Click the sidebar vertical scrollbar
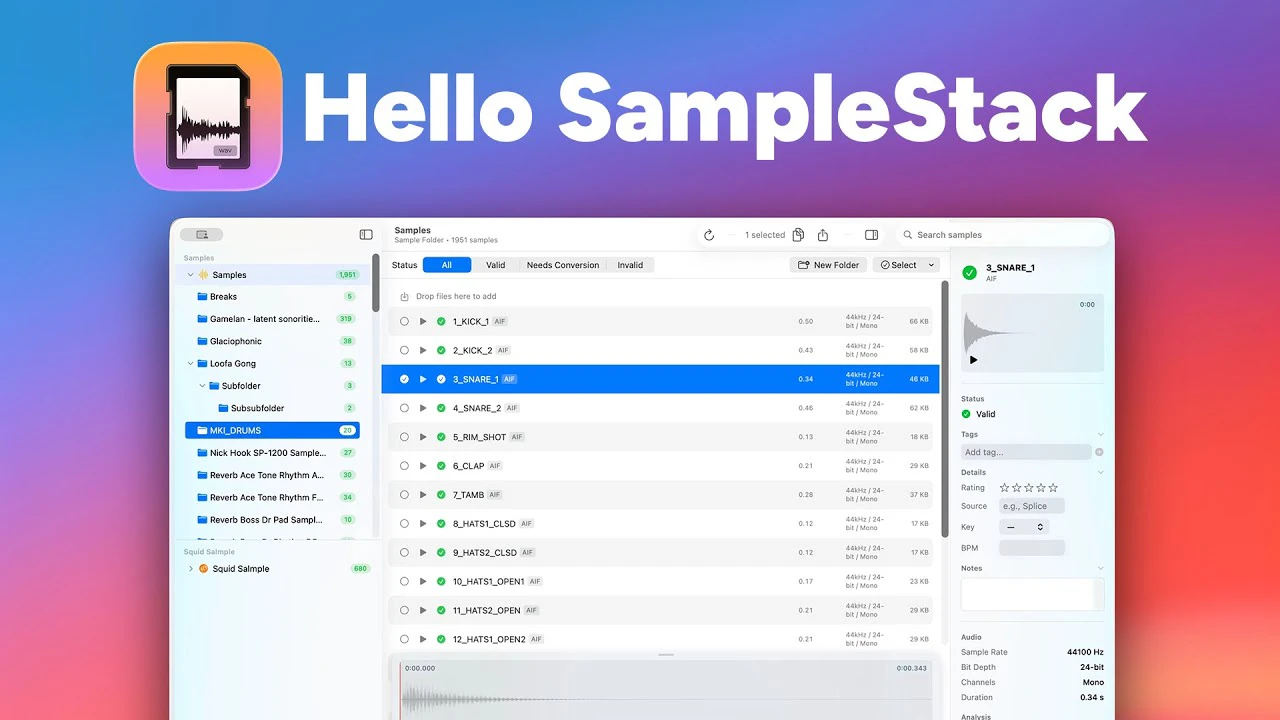The image size is (1280, 720). click(376, 283)
